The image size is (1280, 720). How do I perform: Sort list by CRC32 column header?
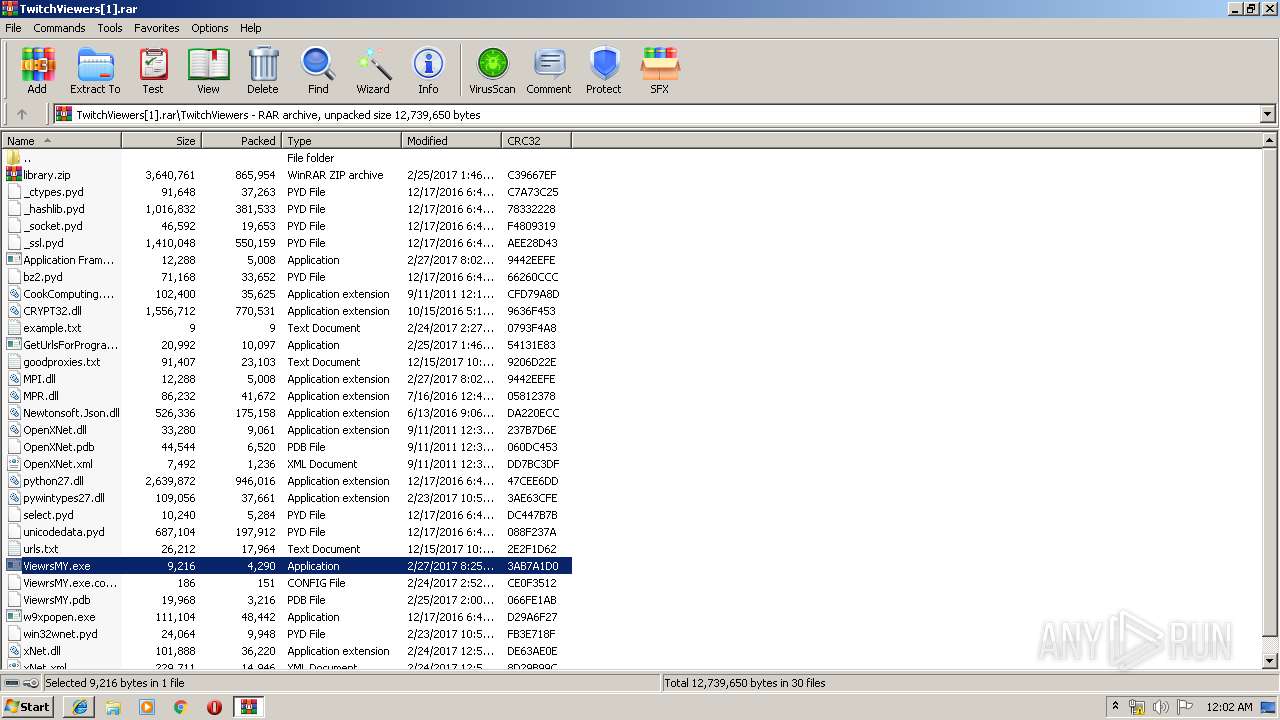point(536,141)
